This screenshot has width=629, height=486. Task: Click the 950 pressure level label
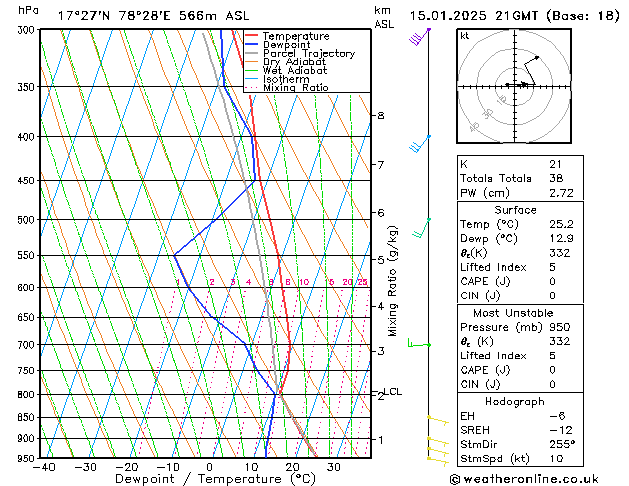[x=28, y=458]
